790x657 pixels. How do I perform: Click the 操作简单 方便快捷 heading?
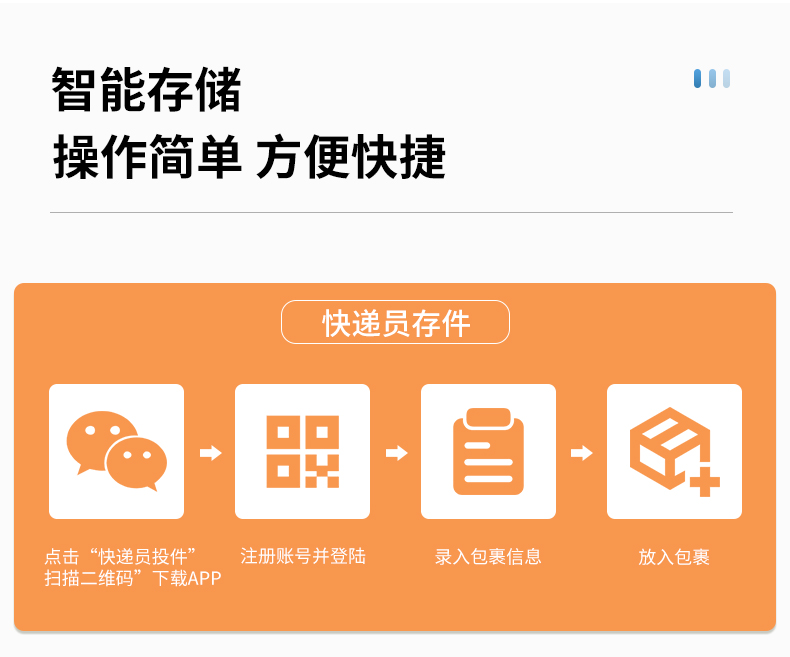(249, 157)
